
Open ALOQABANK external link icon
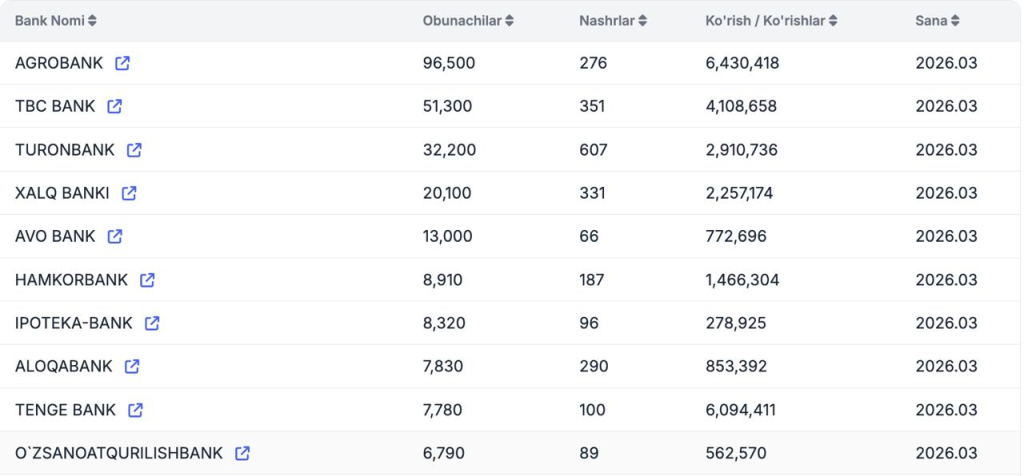coord(132,366)
